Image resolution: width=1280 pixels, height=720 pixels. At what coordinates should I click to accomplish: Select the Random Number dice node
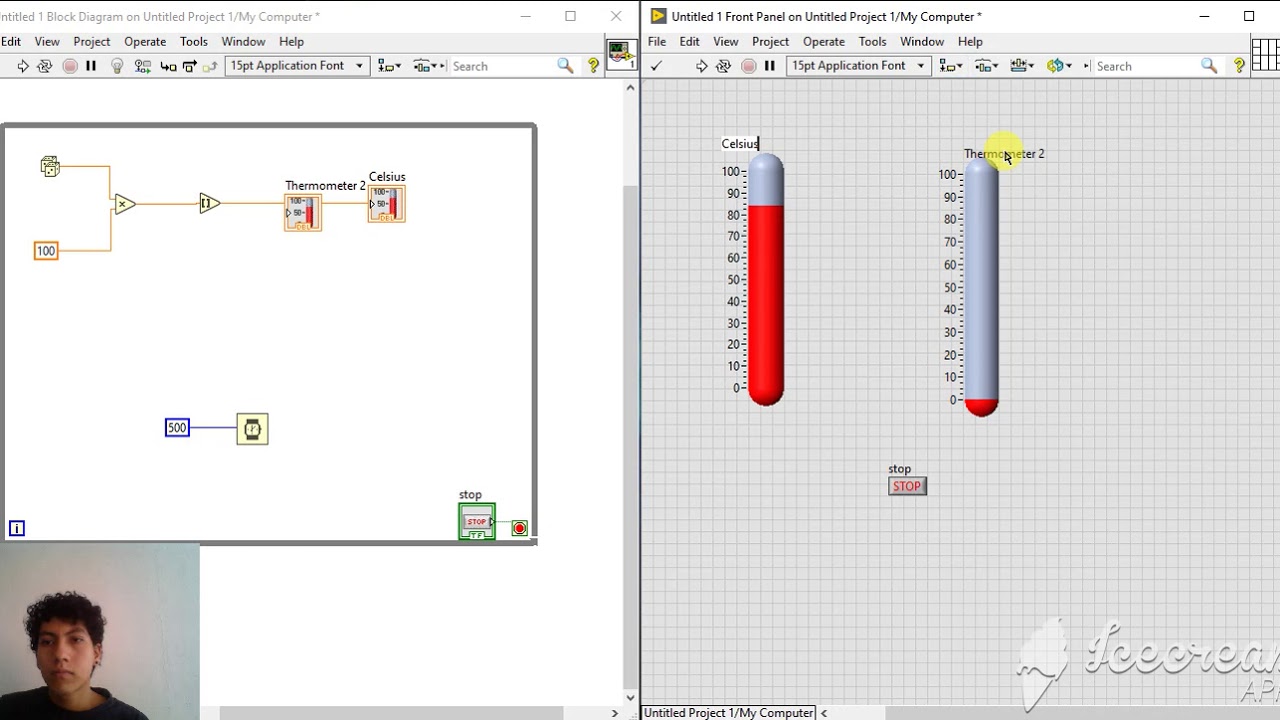pyautogui.click(x=50, y=167)
